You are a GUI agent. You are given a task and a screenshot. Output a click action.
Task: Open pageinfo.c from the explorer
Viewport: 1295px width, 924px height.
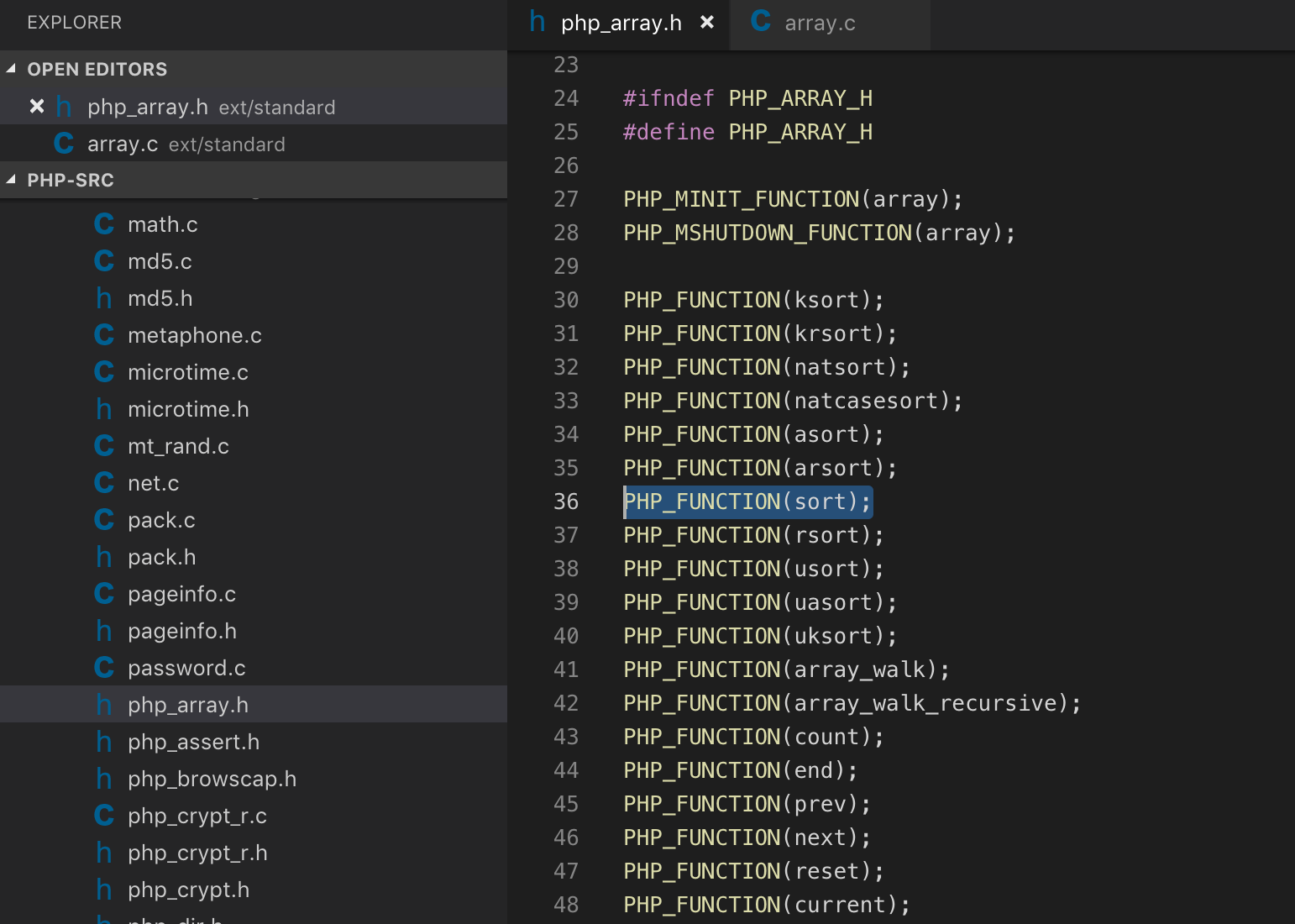(181, 594)
